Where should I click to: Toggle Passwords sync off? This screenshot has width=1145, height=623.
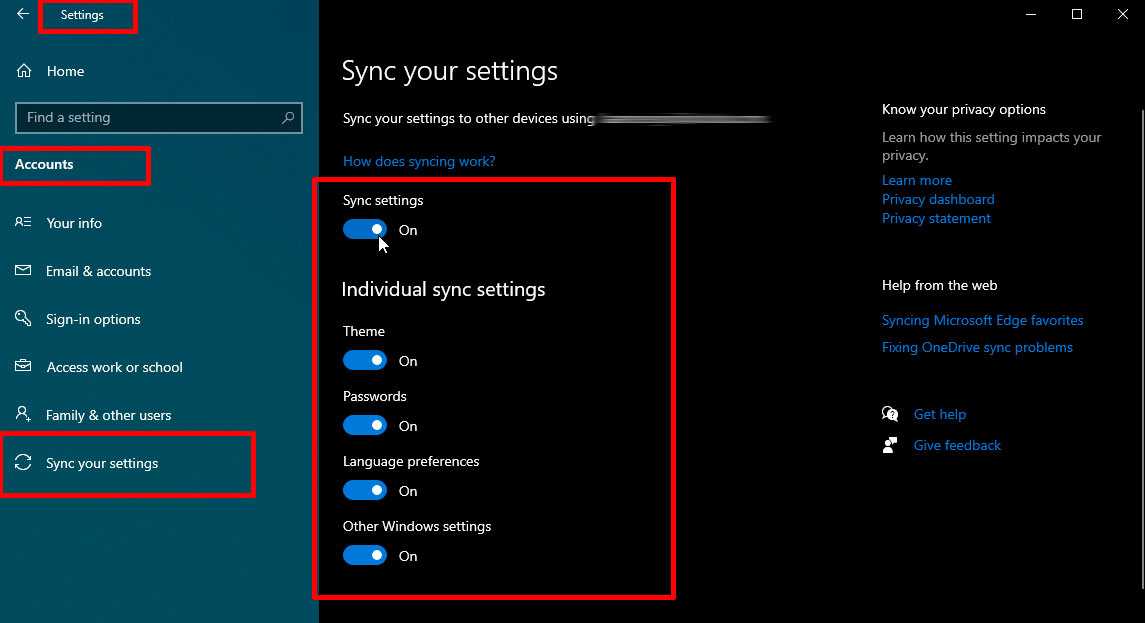(x=365, y=426)
